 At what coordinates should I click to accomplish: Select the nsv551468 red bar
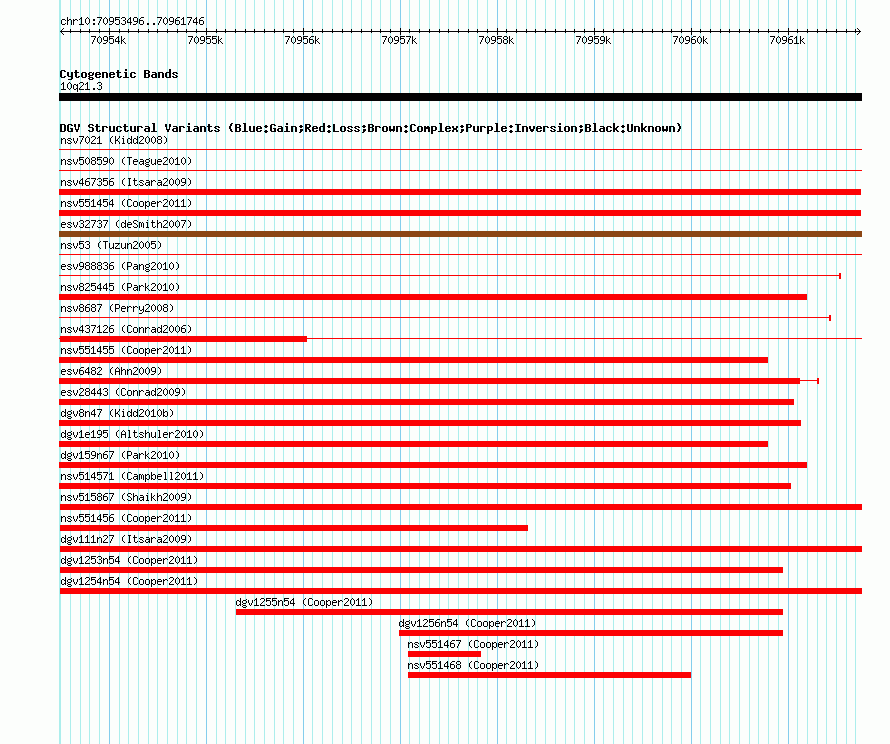[x=549, y=675]
